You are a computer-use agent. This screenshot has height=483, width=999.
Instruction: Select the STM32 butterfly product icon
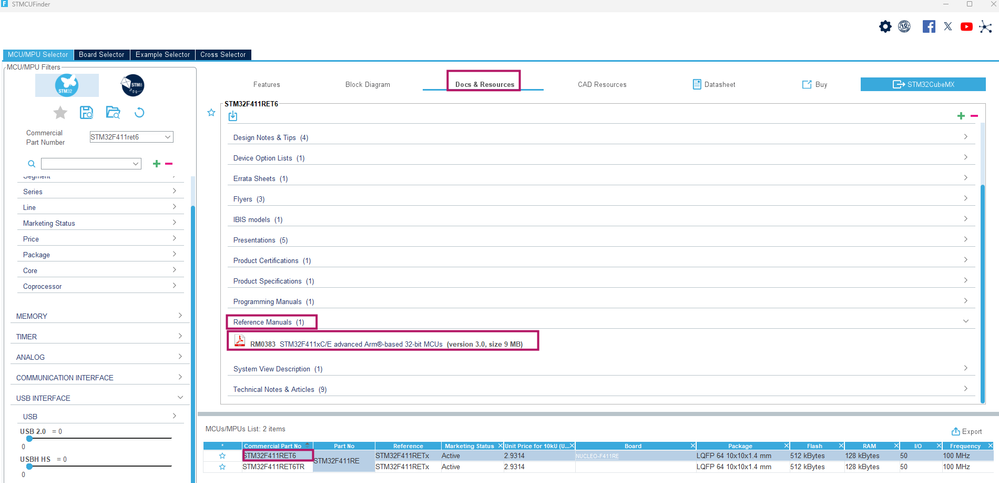click(x=67, y=85)
